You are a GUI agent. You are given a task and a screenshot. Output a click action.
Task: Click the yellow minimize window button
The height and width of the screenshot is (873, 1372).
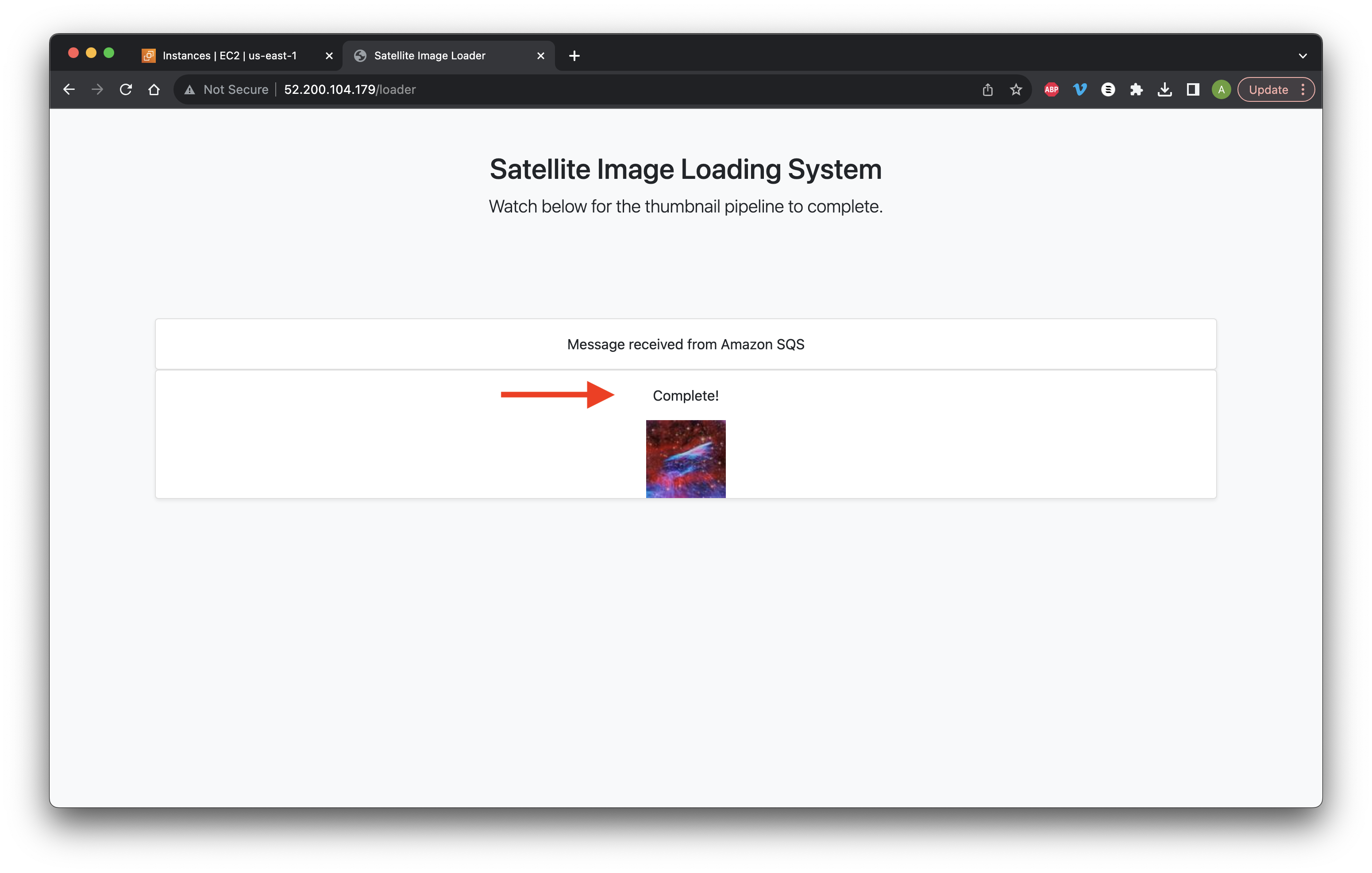pos(91,53)
